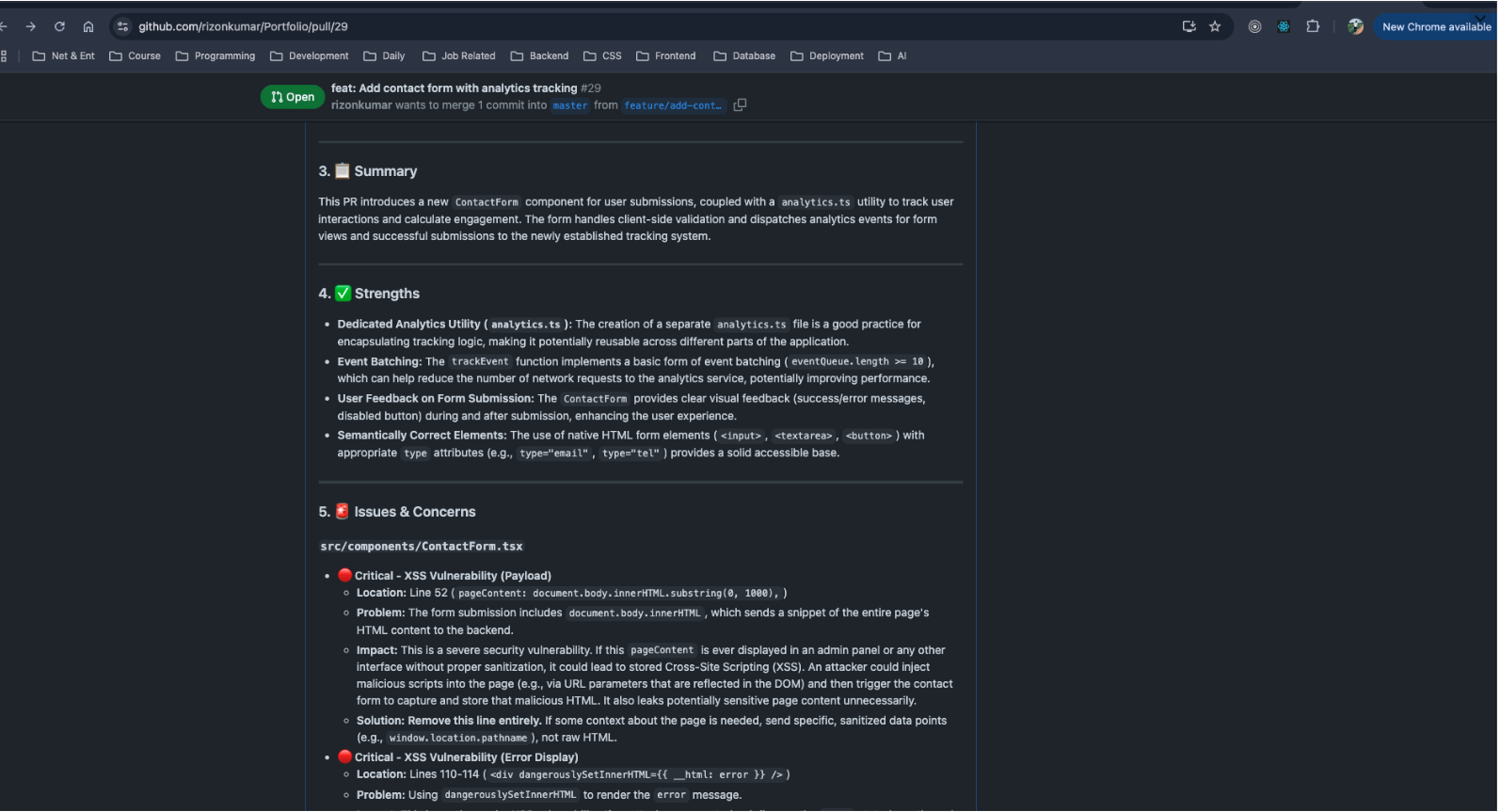Screen dimensions: 1500x812
Task: Click the window.location.pathname code snippet
Action: tap(458, 739)
